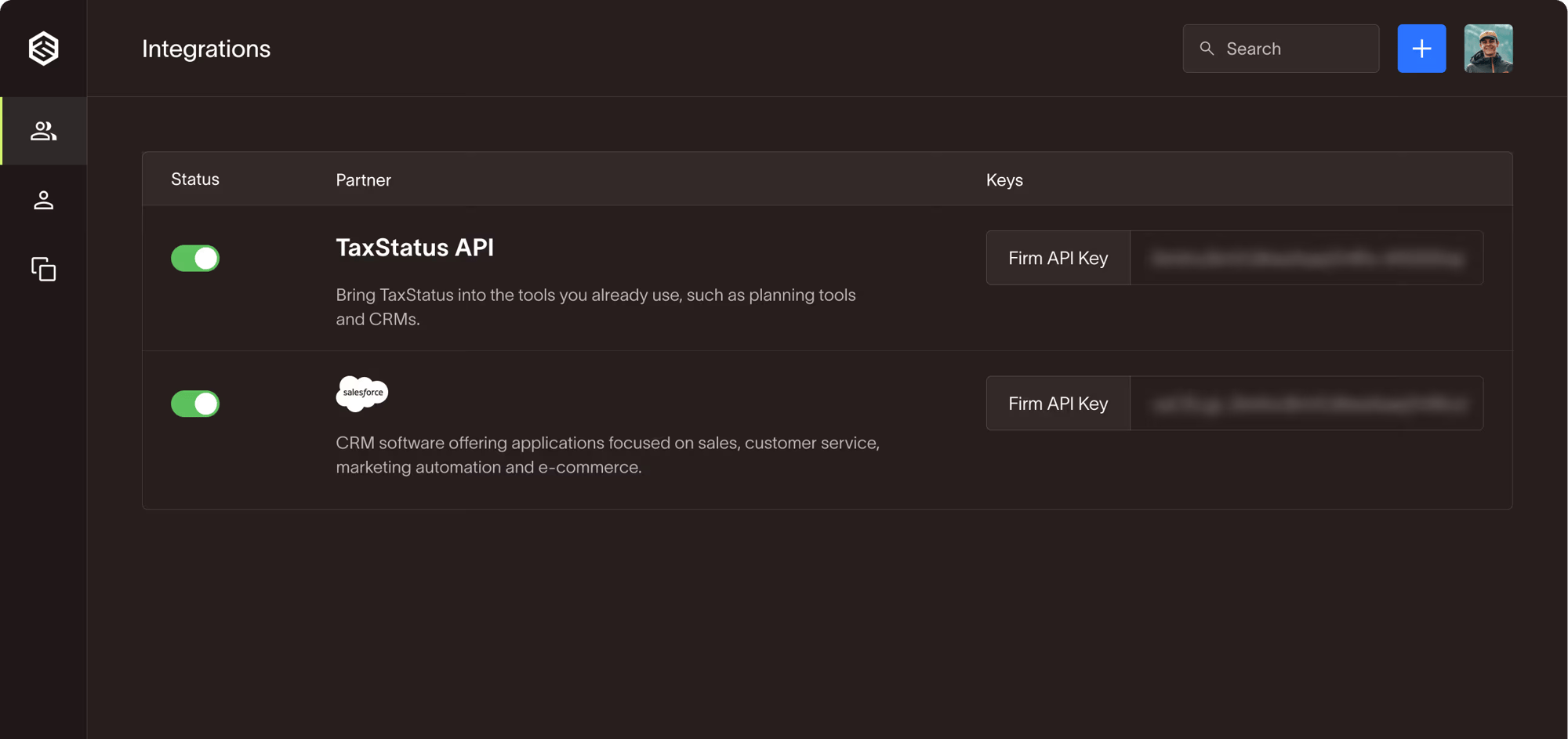Click the Partner column header
1568x739 pixels.
pos(363,179)
